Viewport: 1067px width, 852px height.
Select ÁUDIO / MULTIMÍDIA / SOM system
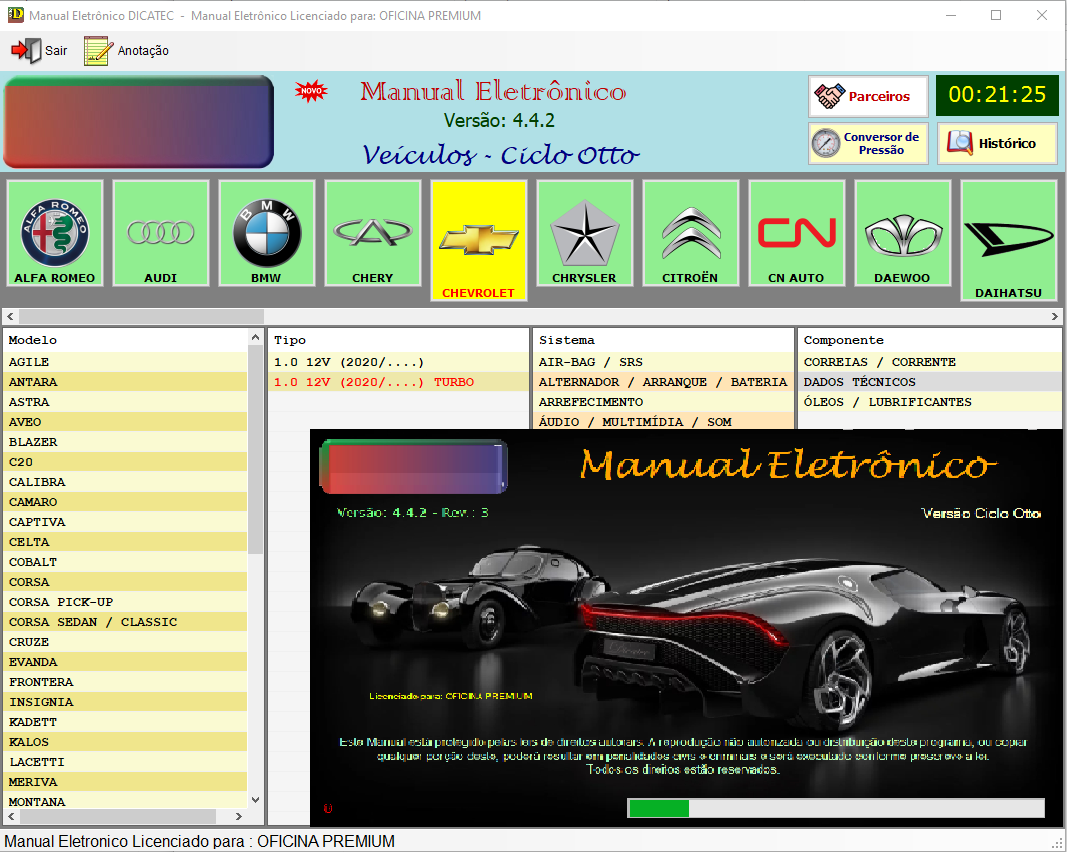663,422
